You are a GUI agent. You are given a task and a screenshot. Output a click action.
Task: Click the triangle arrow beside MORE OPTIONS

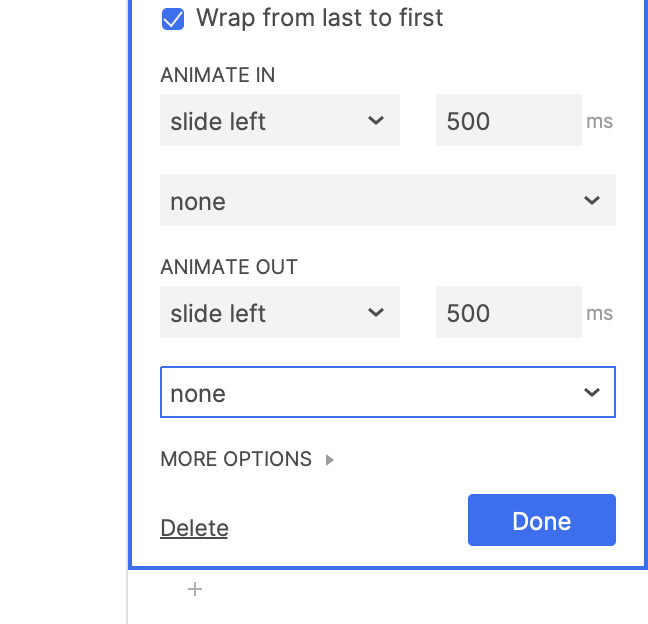tap(330, 460)
